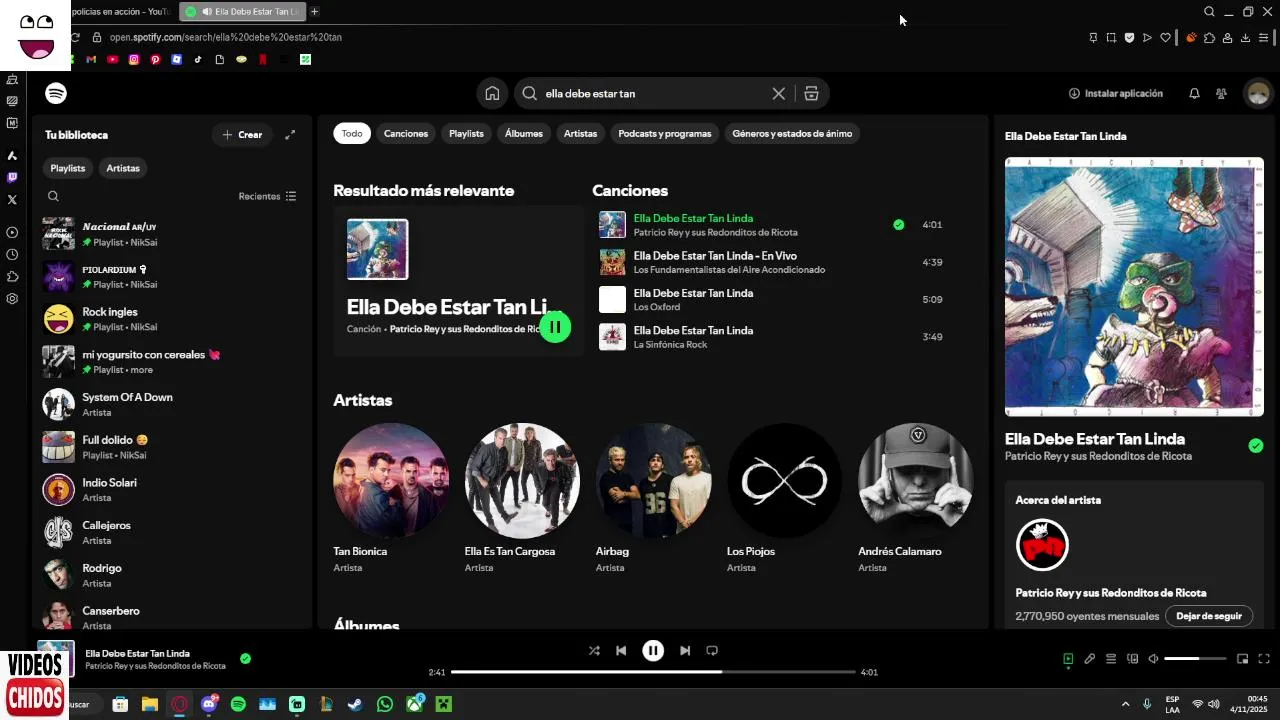Search within Tu biblioteca
Viewport: 1280px width, 720px height.
54,196
